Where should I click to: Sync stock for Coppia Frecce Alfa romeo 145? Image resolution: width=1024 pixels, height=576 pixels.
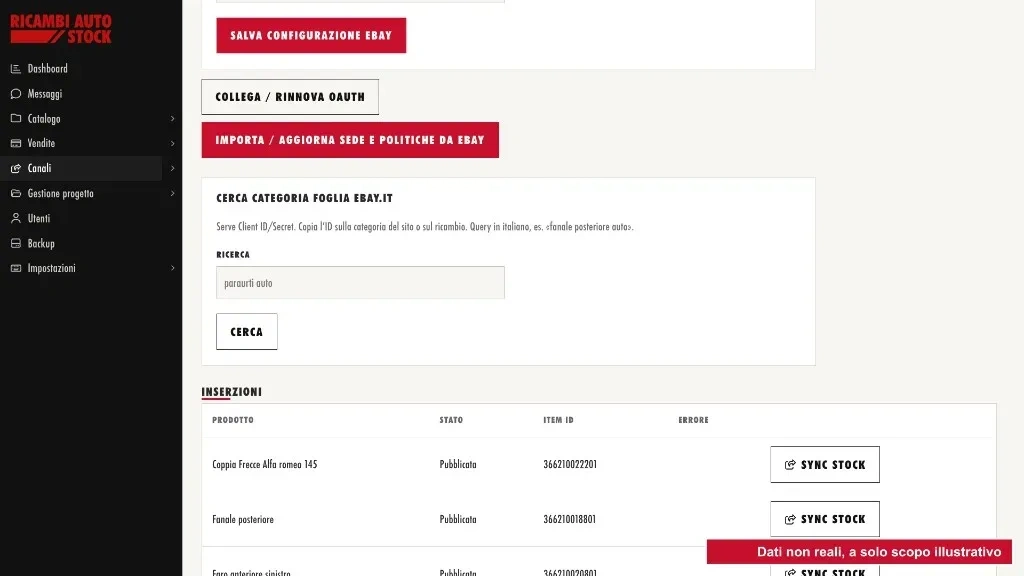(825, 464)
